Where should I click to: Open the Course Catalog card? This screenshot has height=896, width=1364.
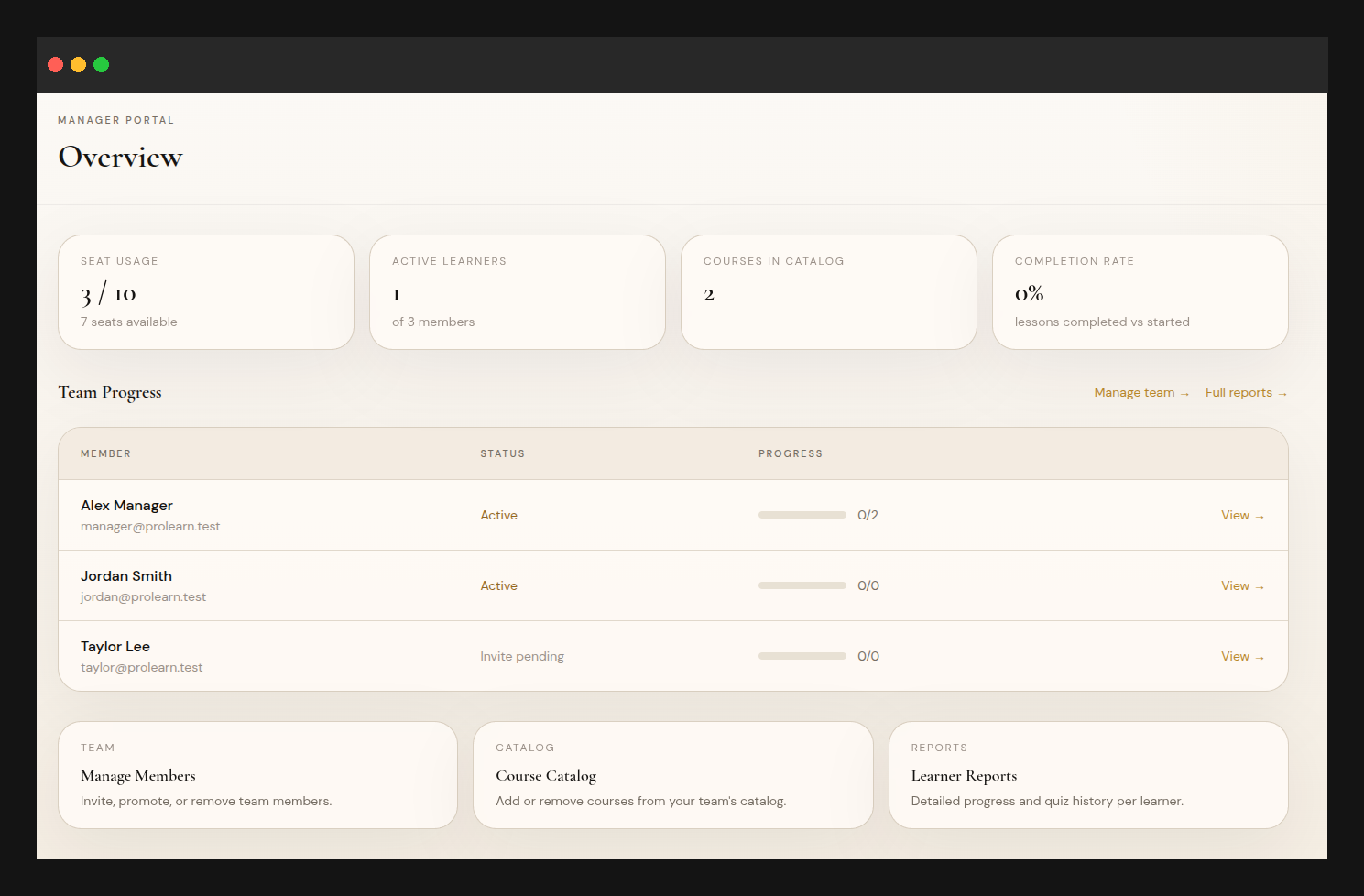click(673, 774)
